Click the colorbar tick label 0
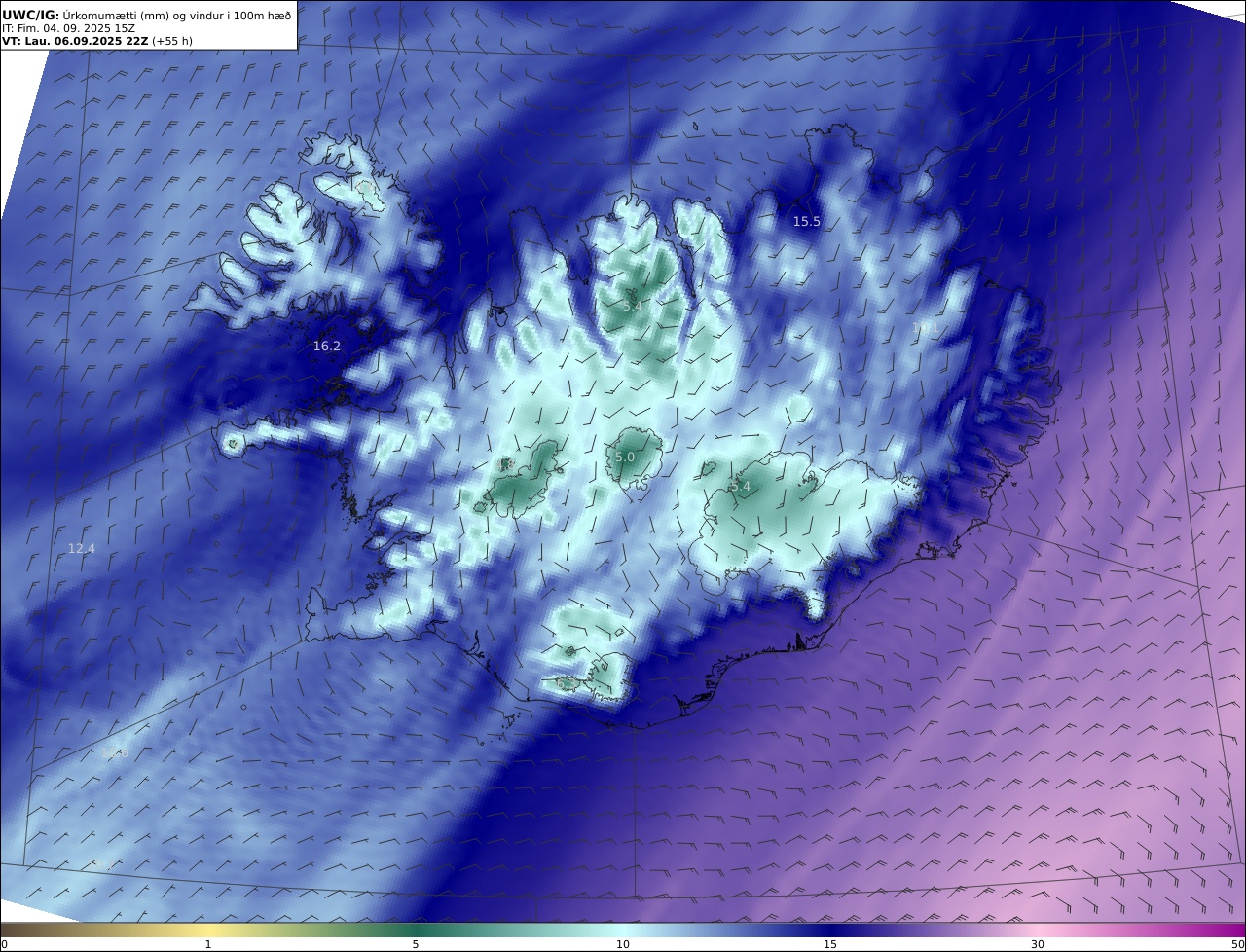 4,944
